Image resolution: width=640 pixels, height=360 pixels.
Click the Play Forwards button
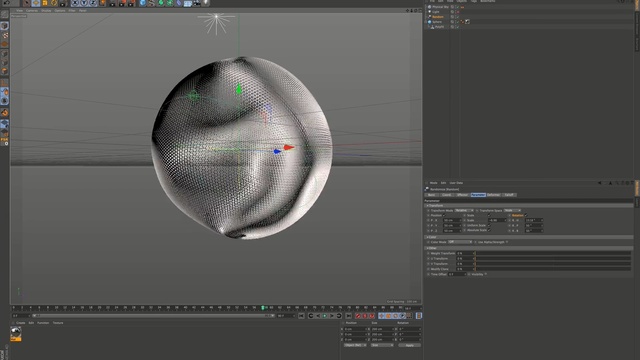tap(325, 316)
